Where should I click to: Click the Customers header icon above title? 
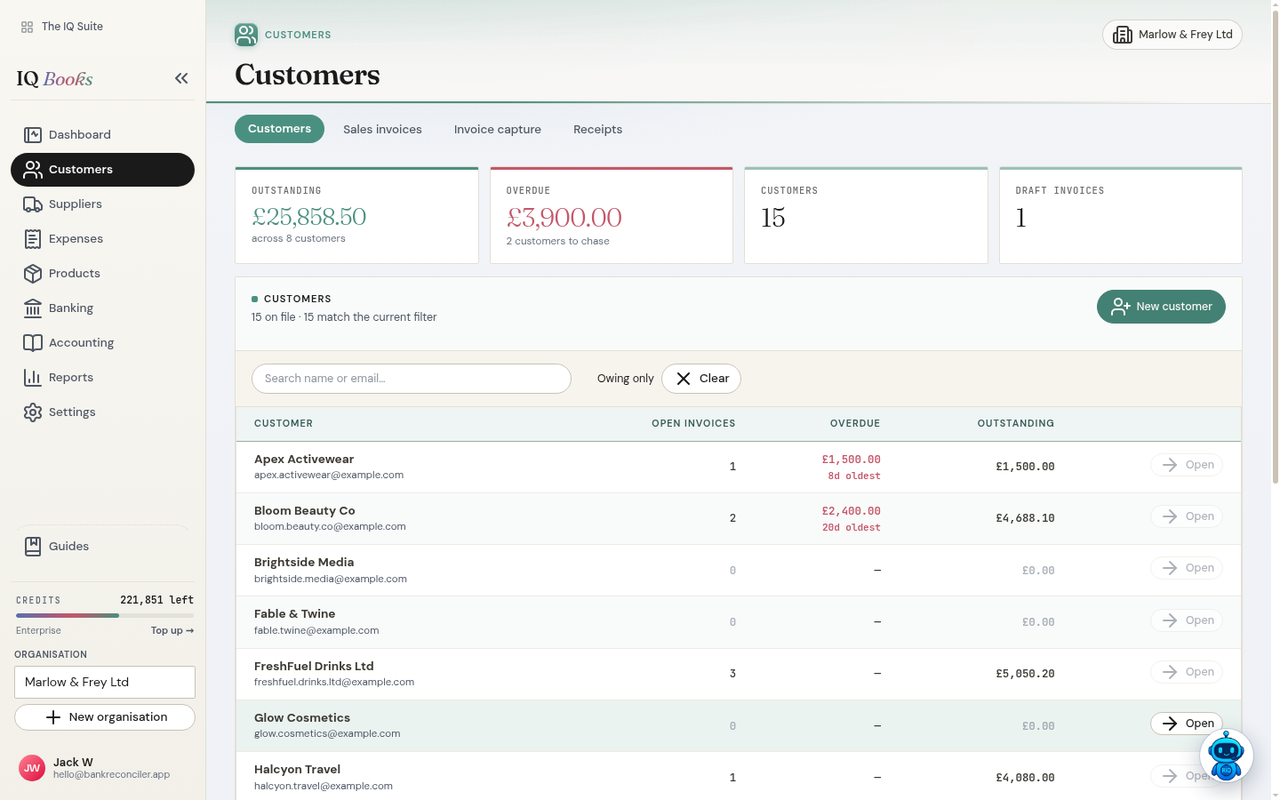pyautogui.click(x=246, y=35)
